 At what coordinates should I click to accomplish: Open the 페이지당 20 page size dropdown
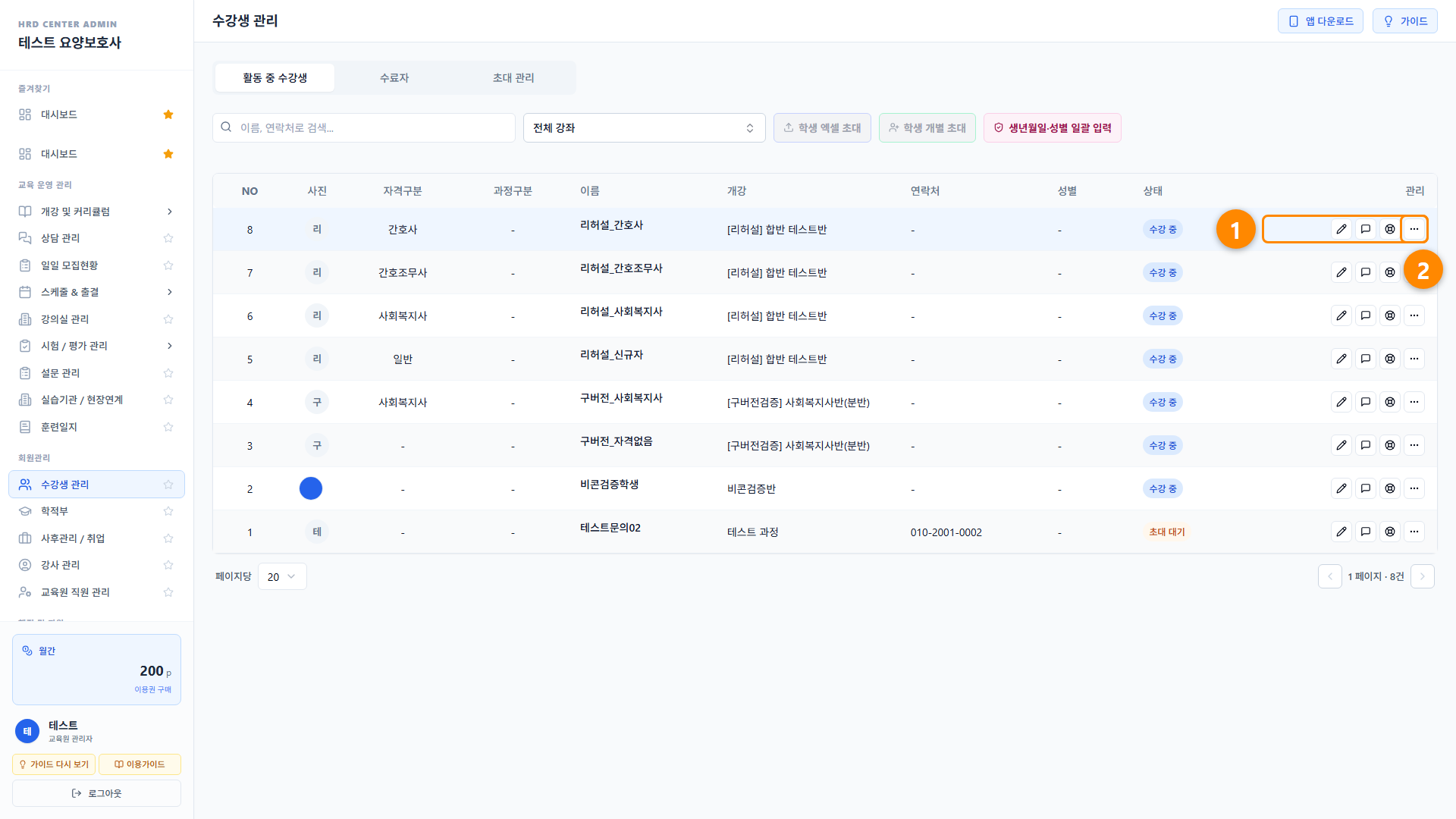pyautogui.click(x=282, y=576)
